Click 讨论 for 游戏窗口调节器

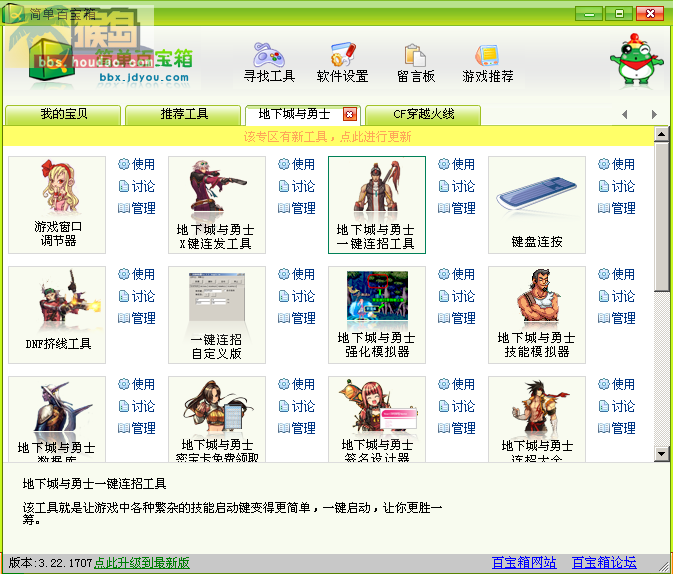136,186
